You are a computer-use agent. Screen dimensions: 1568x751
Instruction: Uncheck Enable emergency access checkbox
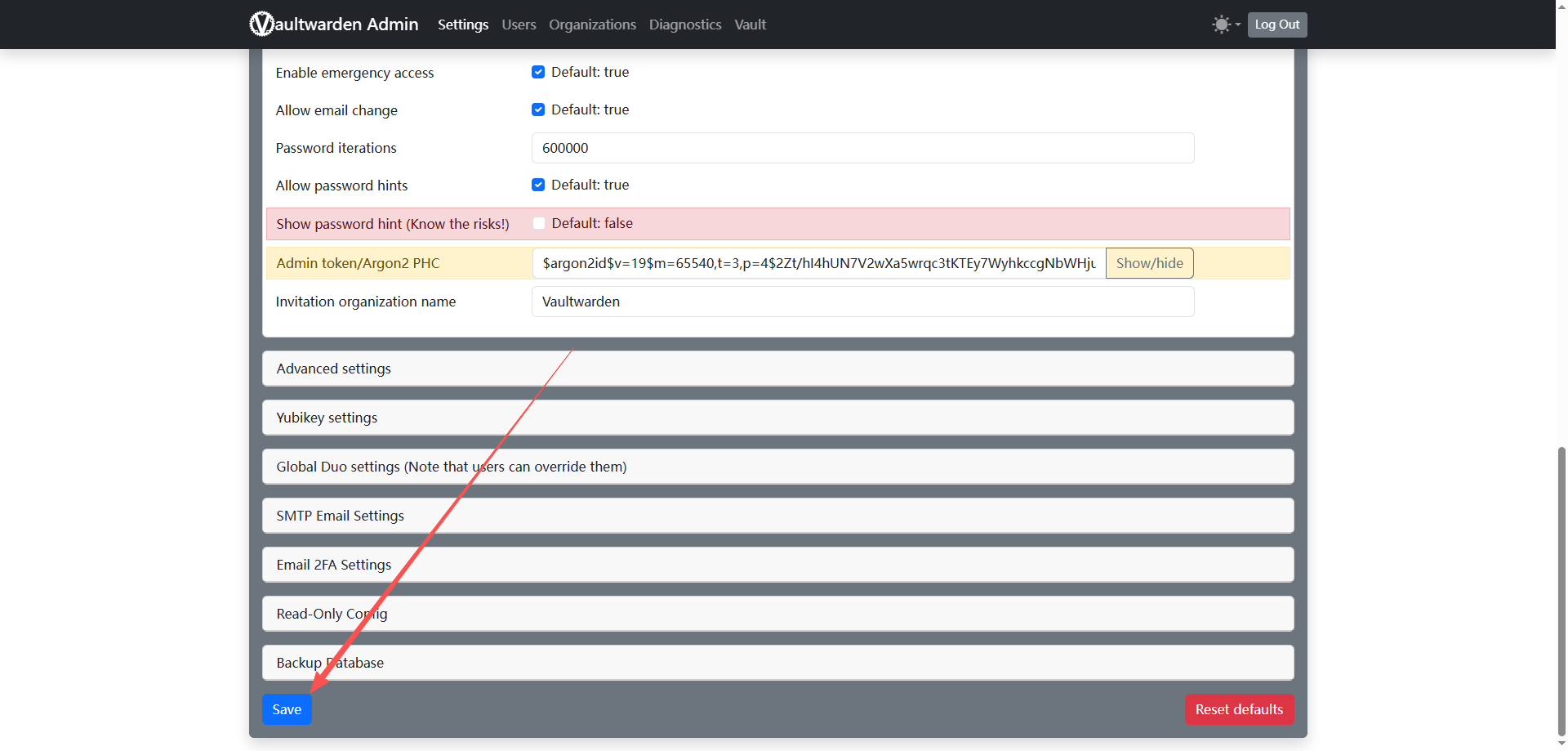(x=538, y=72)
